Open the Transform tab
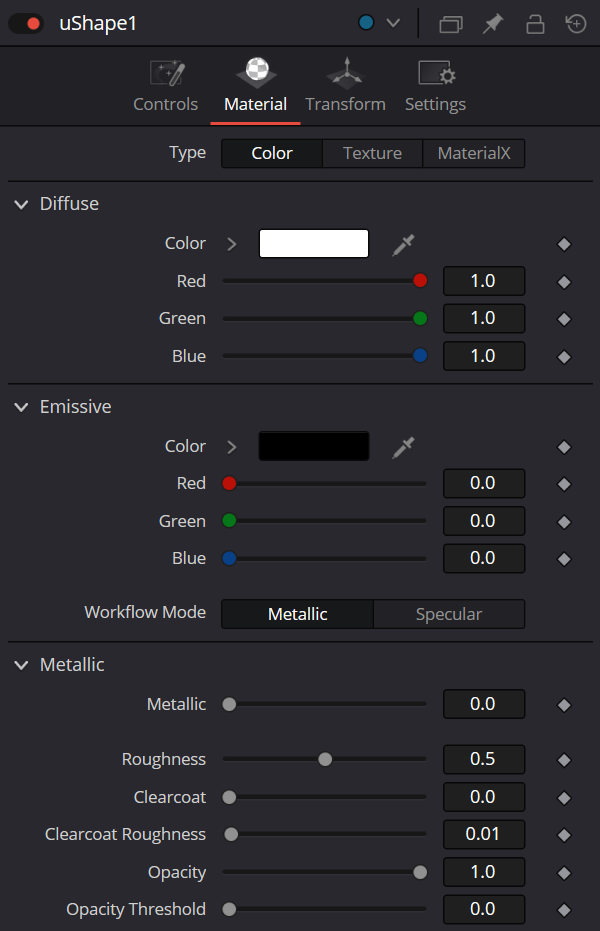Screen dimensions: 600x931 click(345, 87)
